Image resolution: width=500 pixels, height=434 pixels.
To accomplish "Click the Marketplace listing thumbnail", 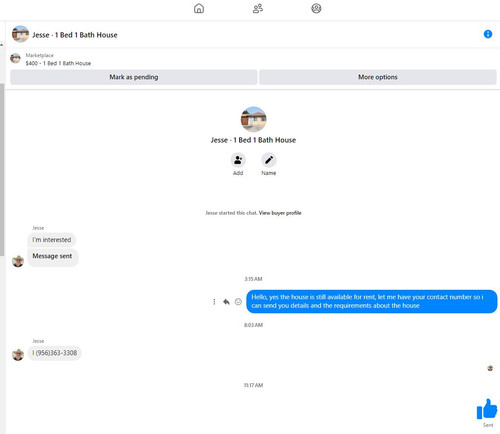I will tap(15, 58).
